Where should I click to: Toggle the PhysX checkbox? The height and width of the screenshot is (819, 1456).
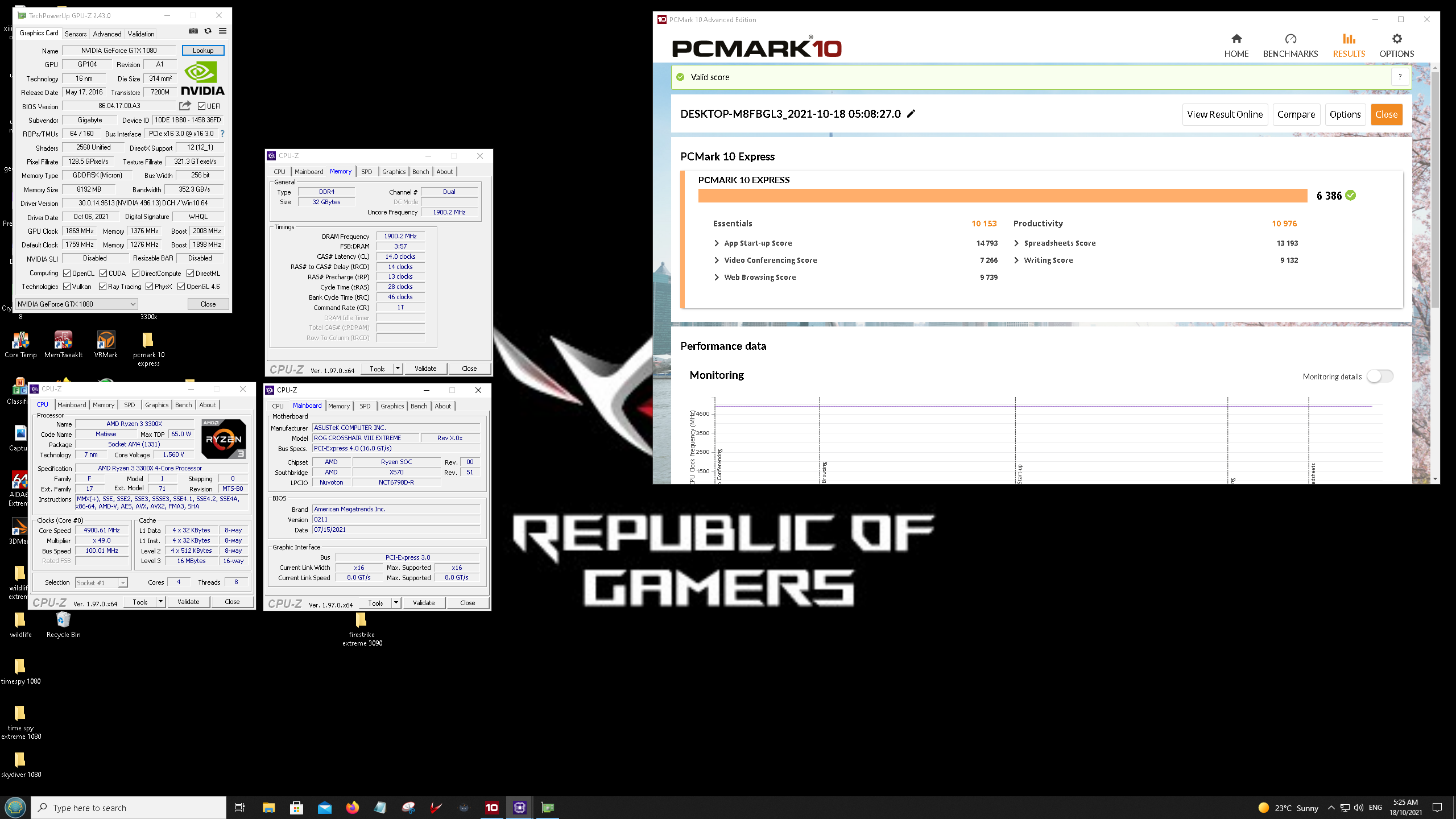coord(150,287)
